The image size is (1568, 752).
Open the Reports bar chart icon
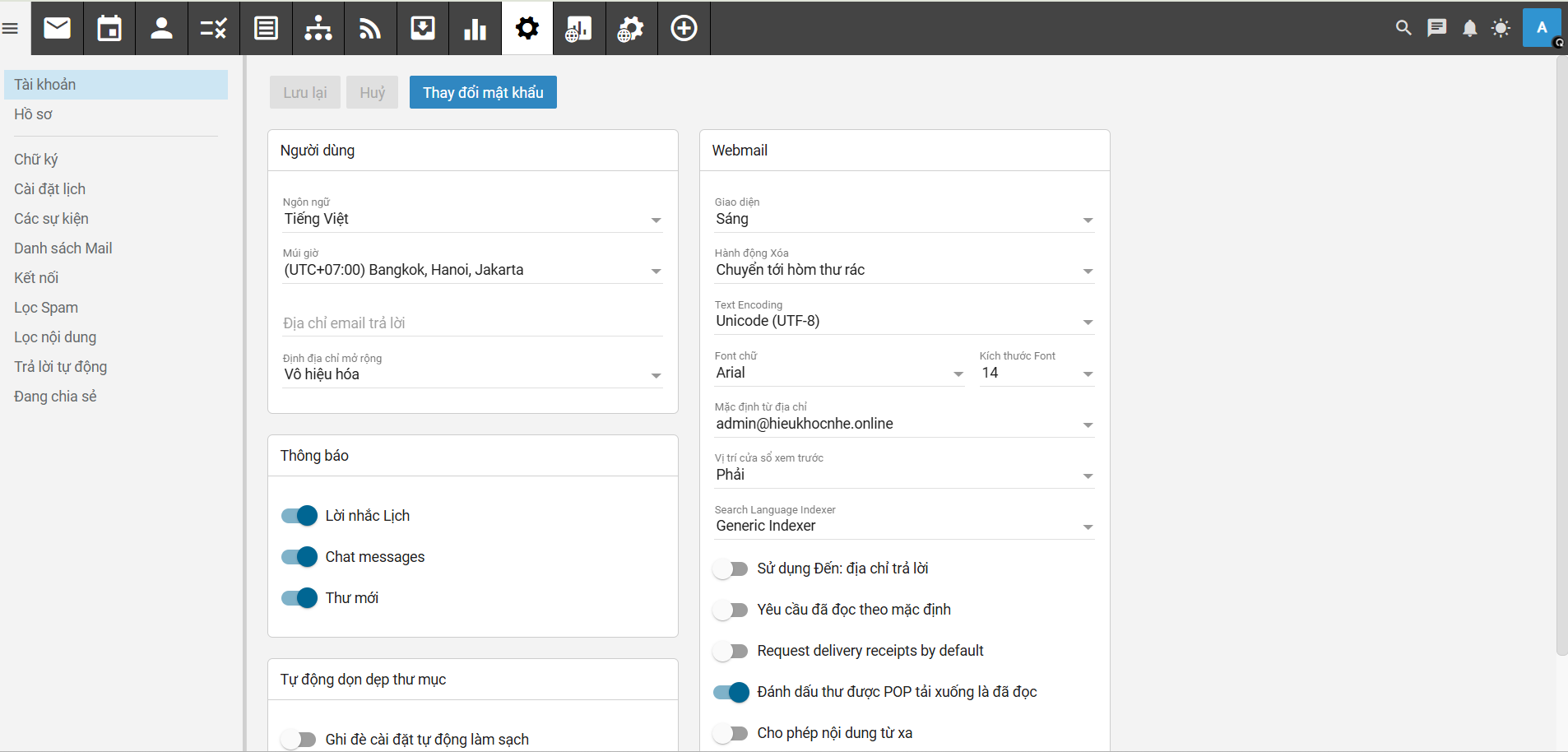pyautogui.click(x=475, y=29)
